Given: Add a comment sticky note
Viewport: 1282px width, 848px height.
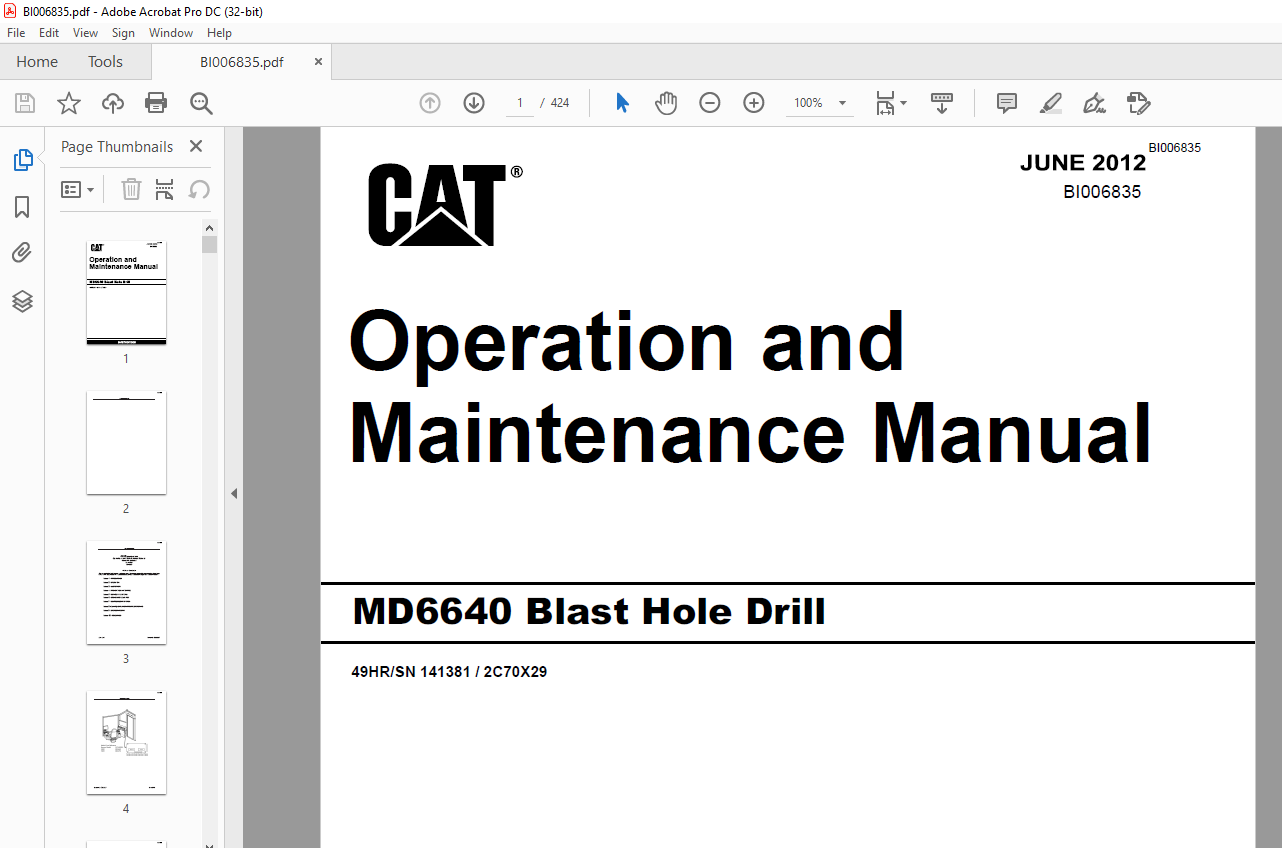Looking at the screenshot, I should pyautogui.click(x=1007, y=103).
